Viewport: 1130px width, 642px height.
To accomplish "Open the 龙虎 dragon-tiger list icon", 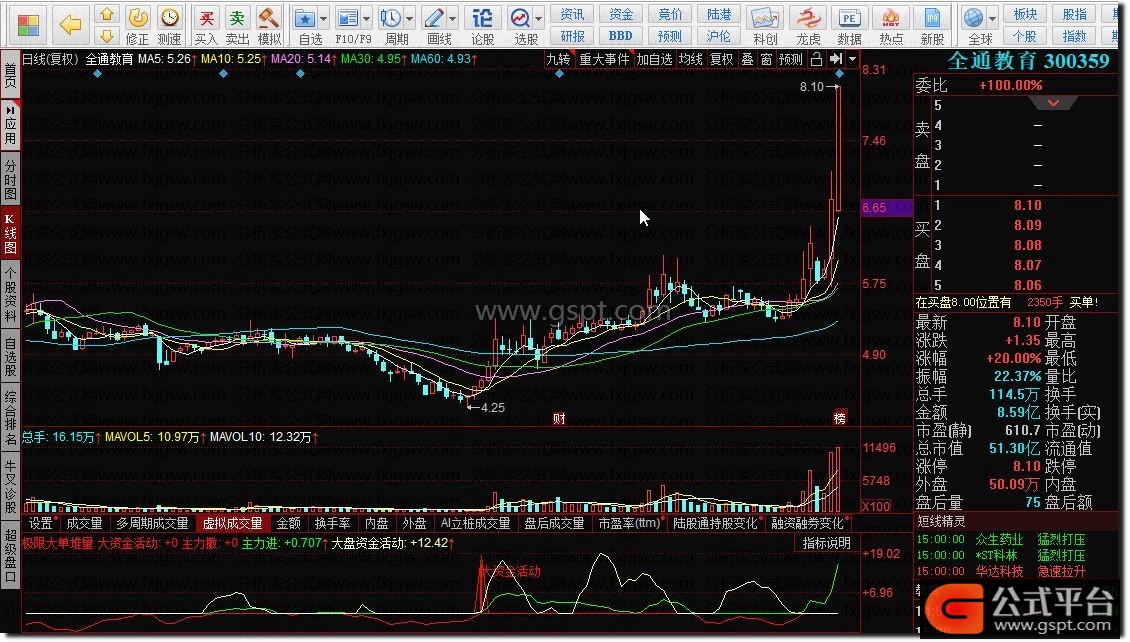I will tap(808, 26).
